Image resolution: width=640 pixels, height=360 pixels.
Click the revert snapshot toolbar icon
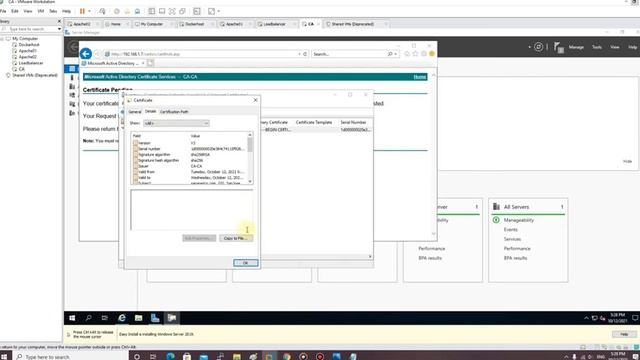pyautogui.click(x=127, y=11)
